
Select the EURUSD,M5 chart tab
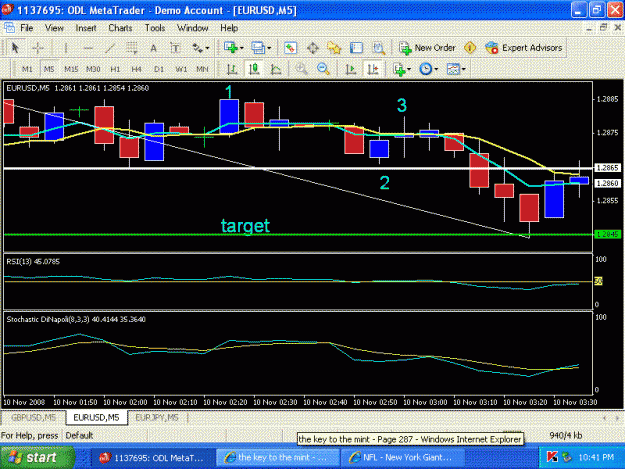click(x=96, y=418)
